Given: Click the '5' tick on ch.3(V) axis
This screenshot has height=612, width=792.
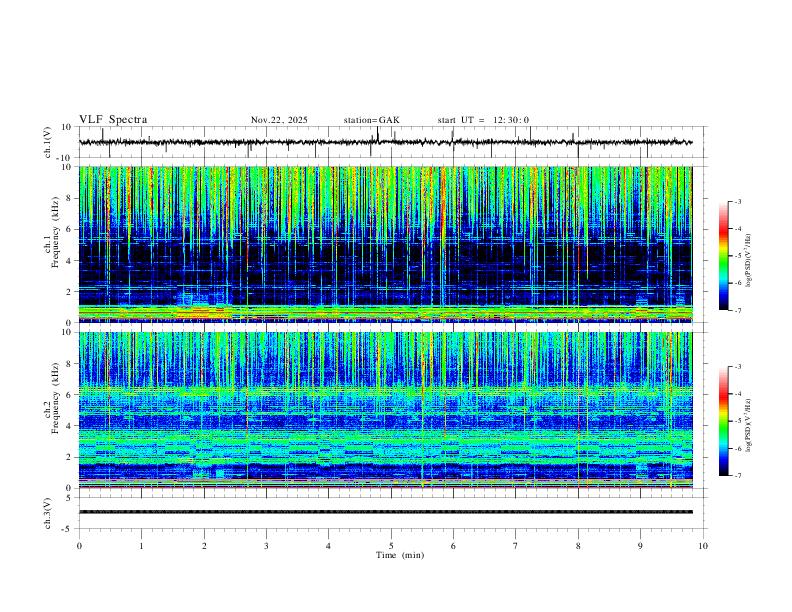Looking at the screenshot, I should coord(69,498).
